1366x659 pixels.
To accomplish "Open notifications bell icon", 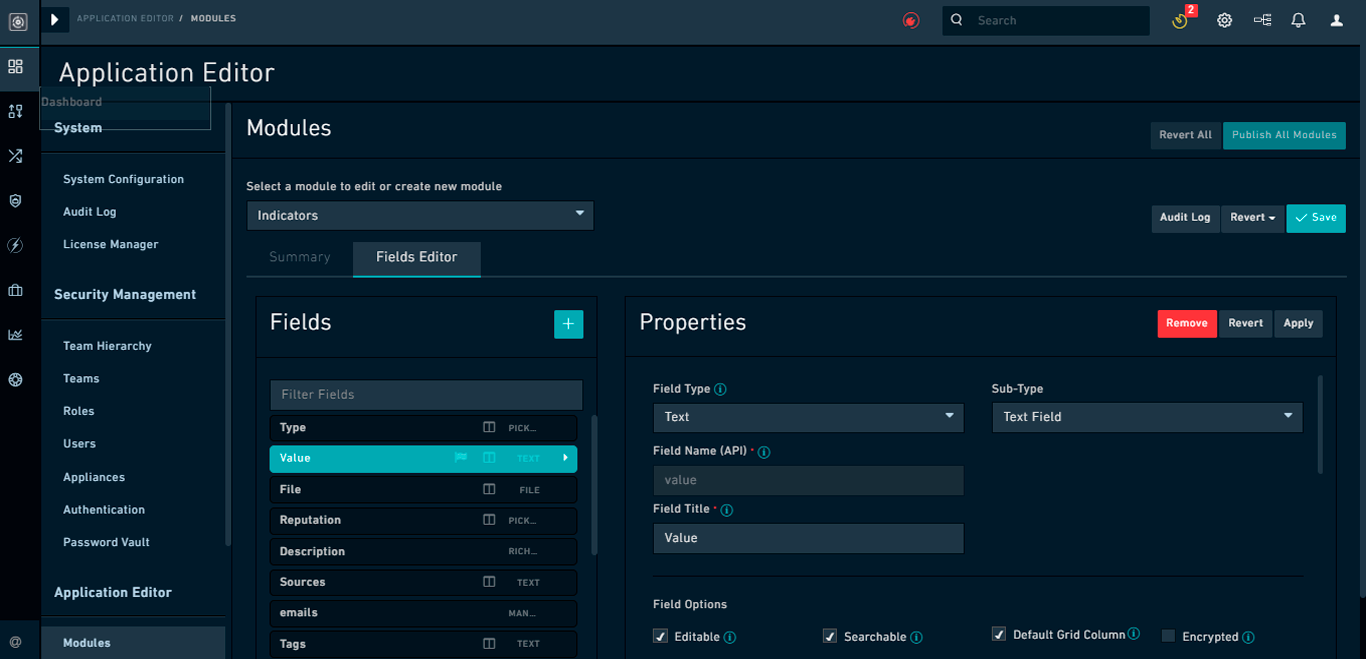I will (x=1298, y=20).
